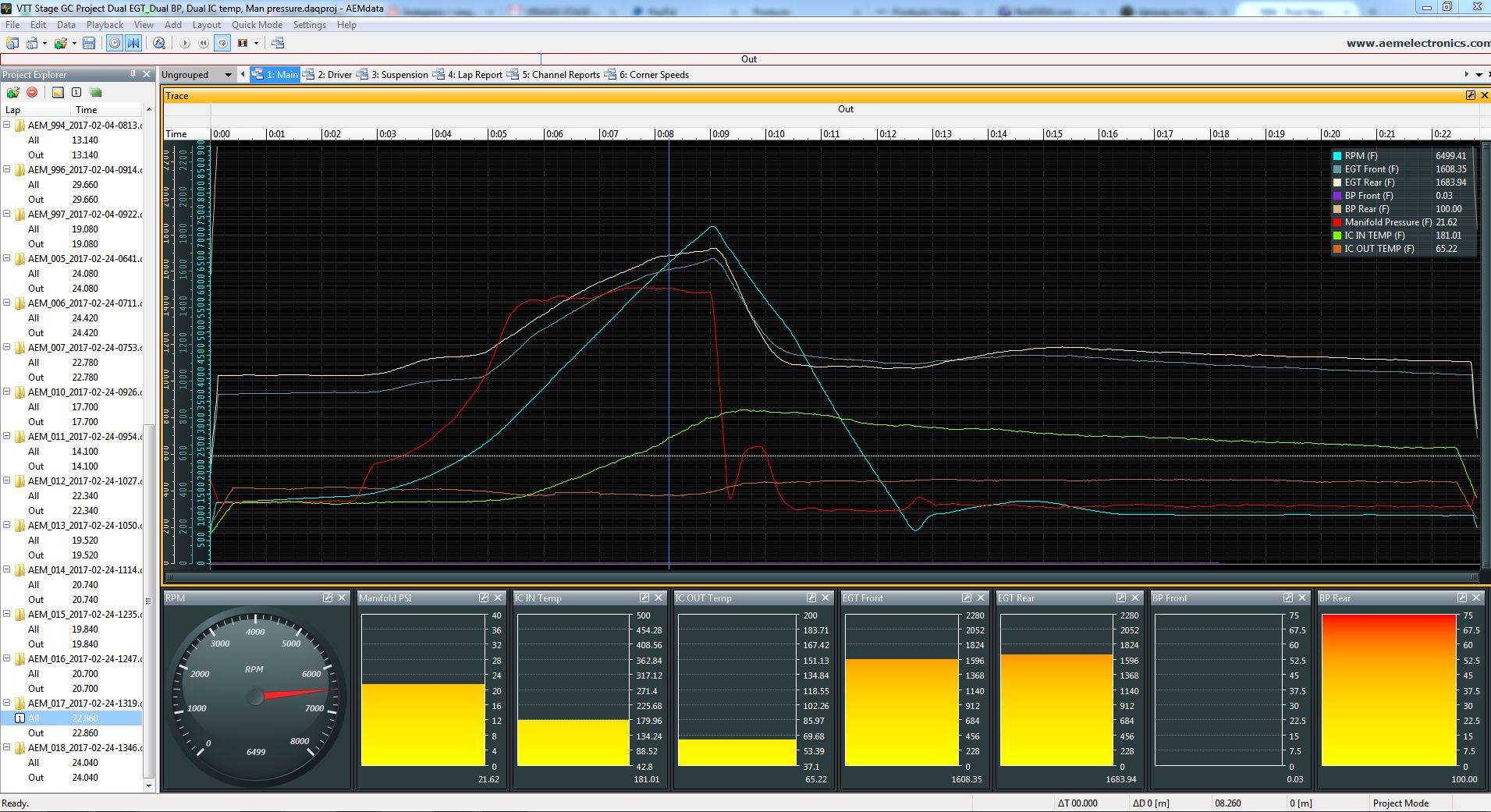Image resolution: width=1491 pixels, height=812 pixels.
Task: Click the new project toolbar icon
Action: coord(12,44)
